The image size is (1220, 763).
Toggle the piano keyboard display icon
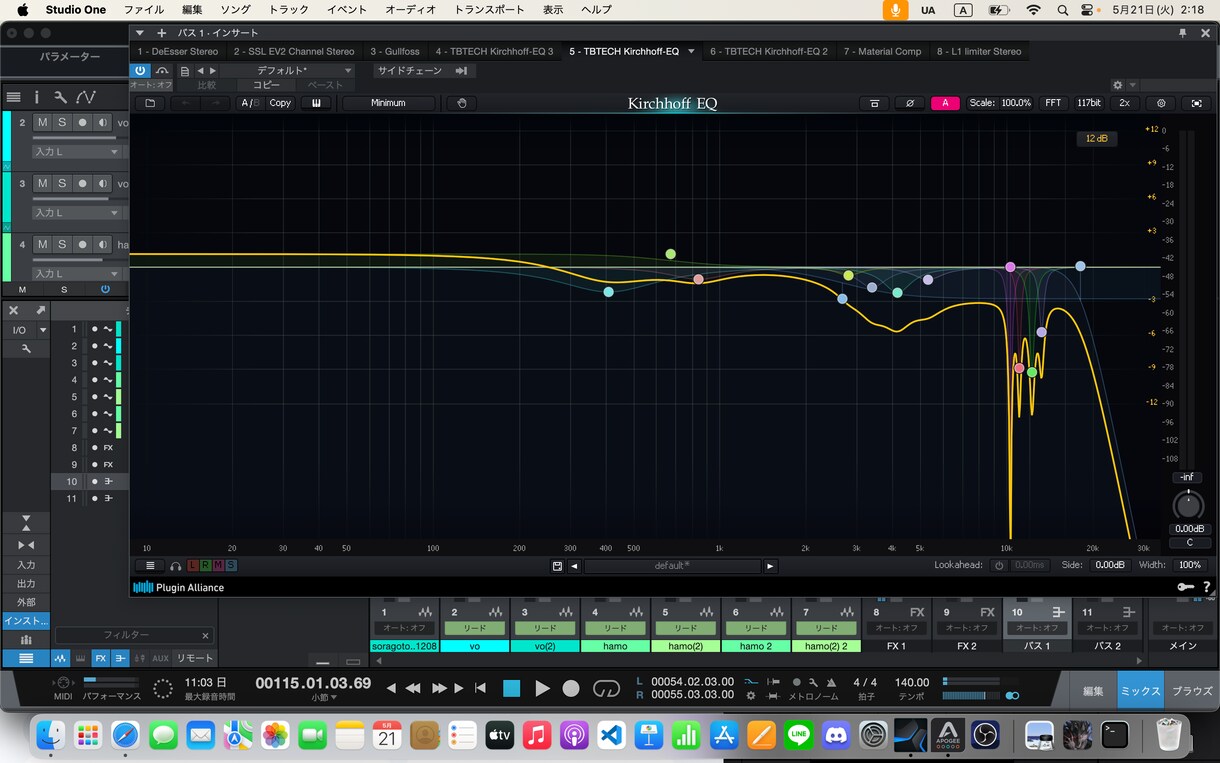[316, 103]
